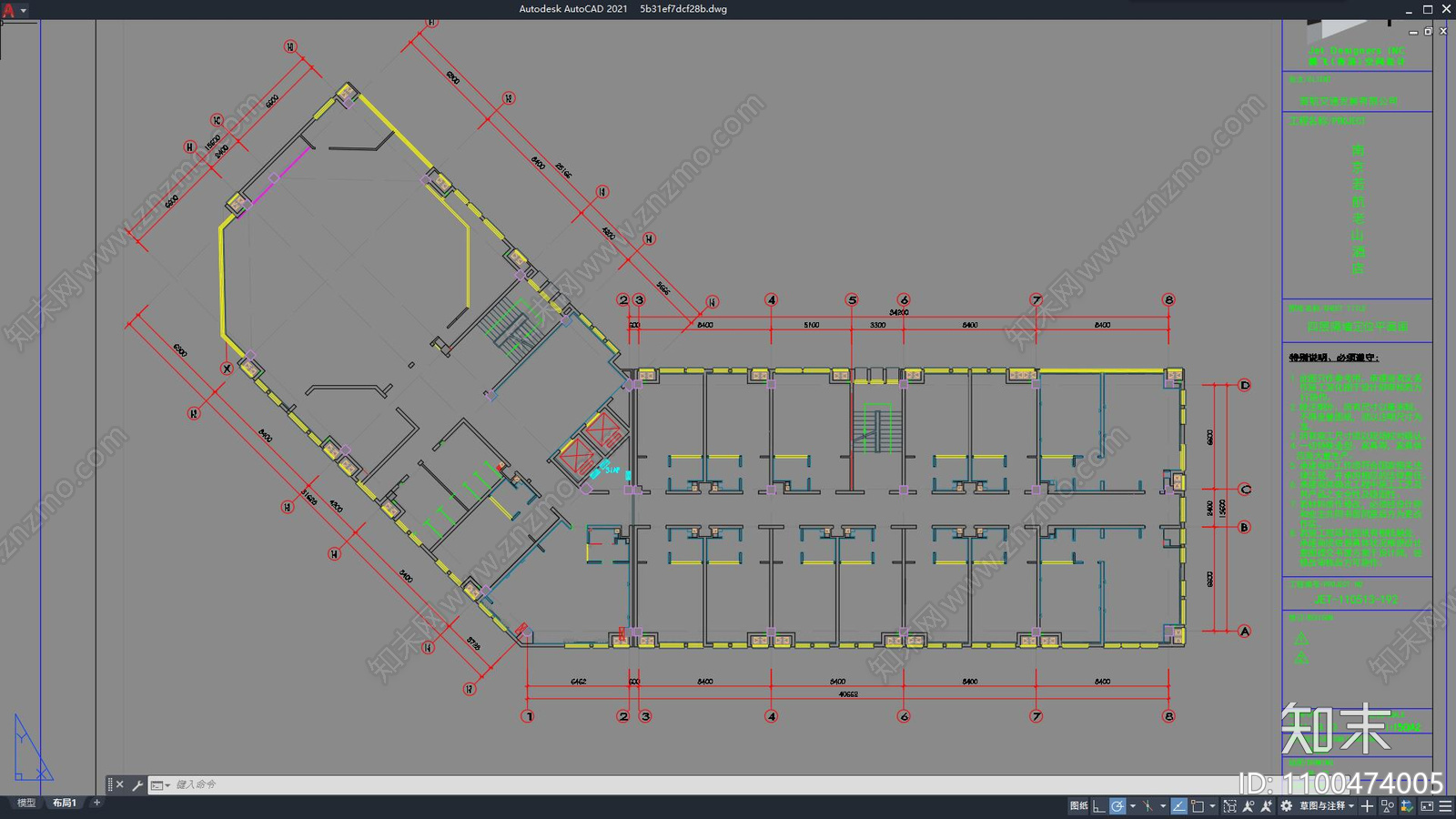Select grid bubble 1 along the bottom

(528, 716)
